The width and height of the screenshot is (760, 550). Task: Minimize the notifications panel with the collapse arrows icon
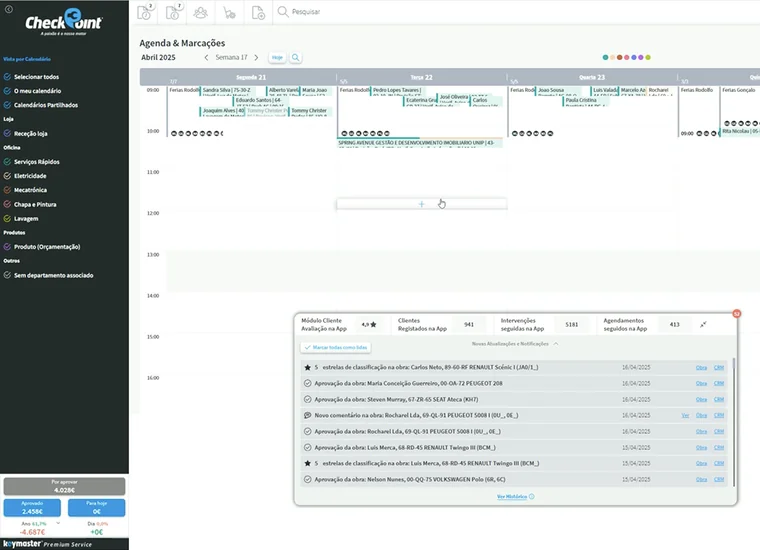(703, 324)
